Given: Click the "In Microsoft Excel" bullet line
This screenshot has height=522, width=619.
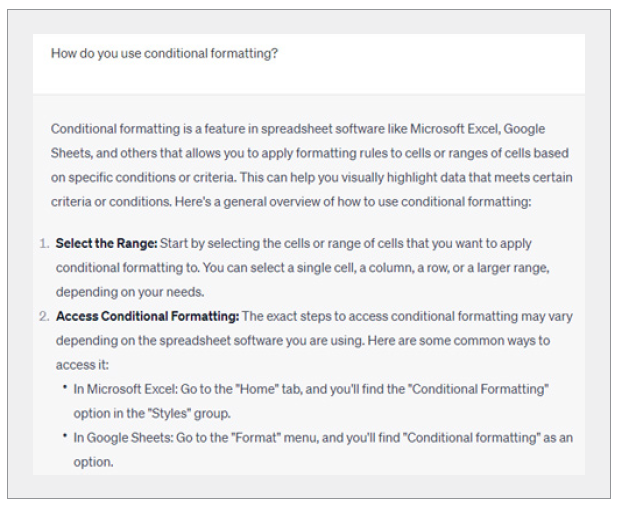Looking at the screenshot, I should tap(310, 387).
